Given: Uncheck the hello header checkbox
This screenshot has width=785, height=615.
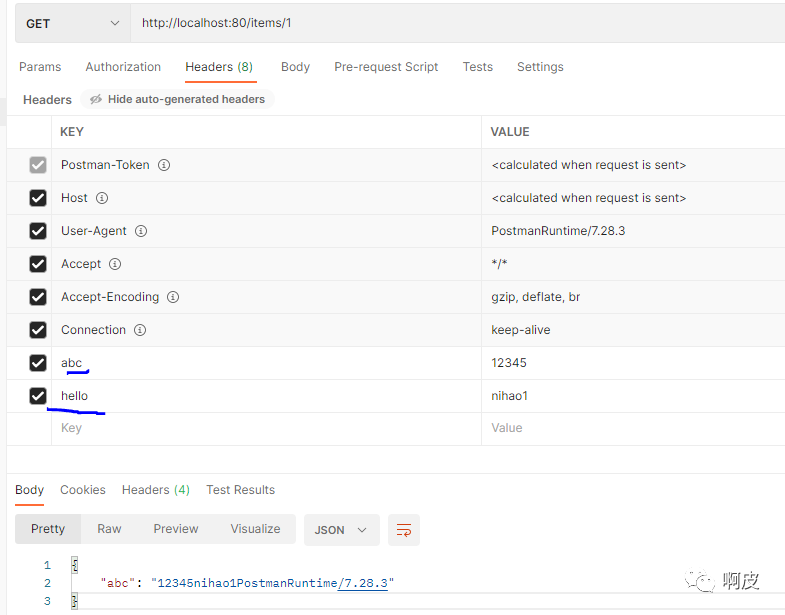Looking at the screenshot, I should point(38,396).
